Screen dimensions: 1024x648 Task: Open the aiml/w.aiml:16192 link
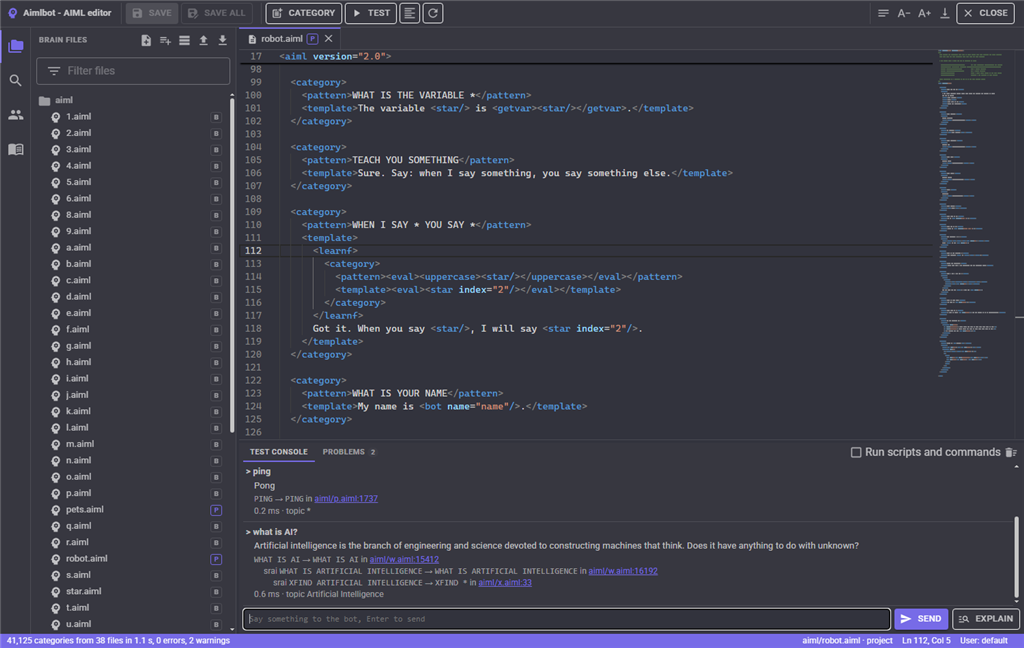622,571
